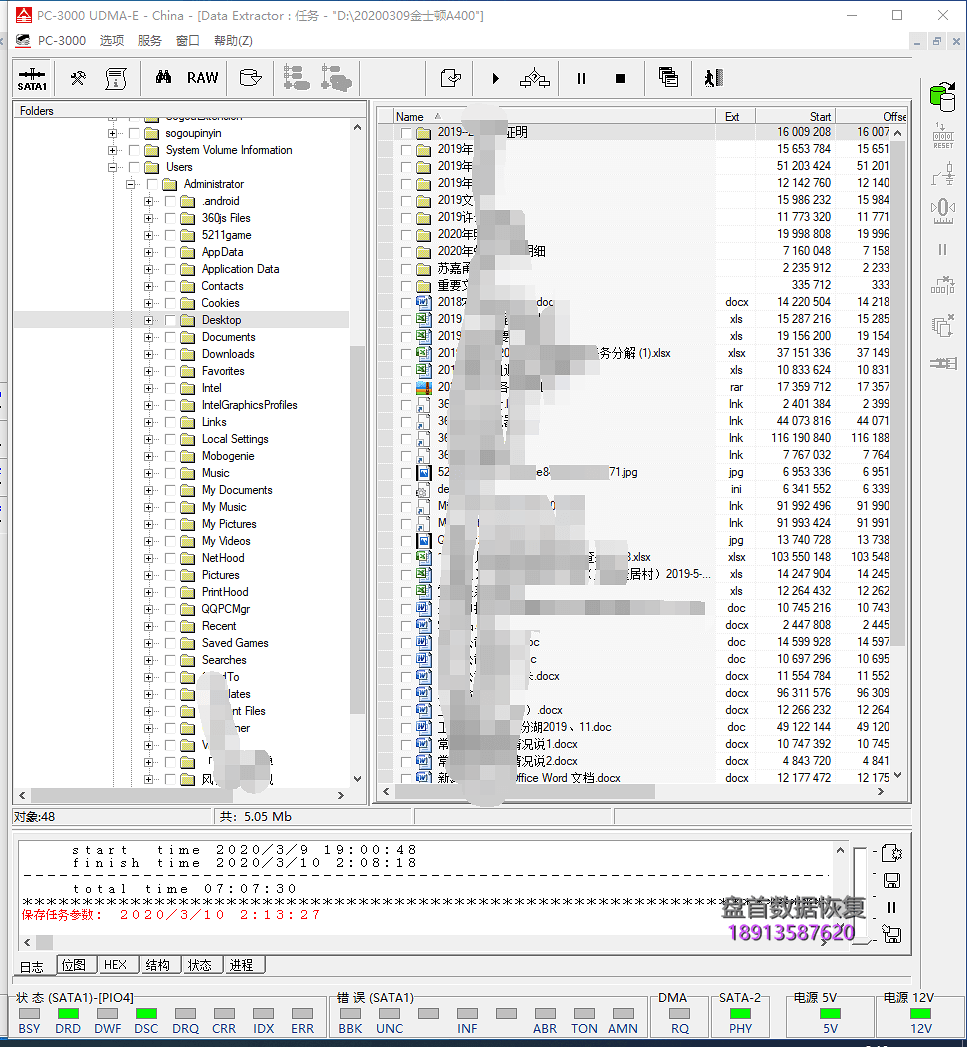Viewport: 967px width, 1047px height.
Task: Check the file row with start 16 009 208
Action: (406, 133)
